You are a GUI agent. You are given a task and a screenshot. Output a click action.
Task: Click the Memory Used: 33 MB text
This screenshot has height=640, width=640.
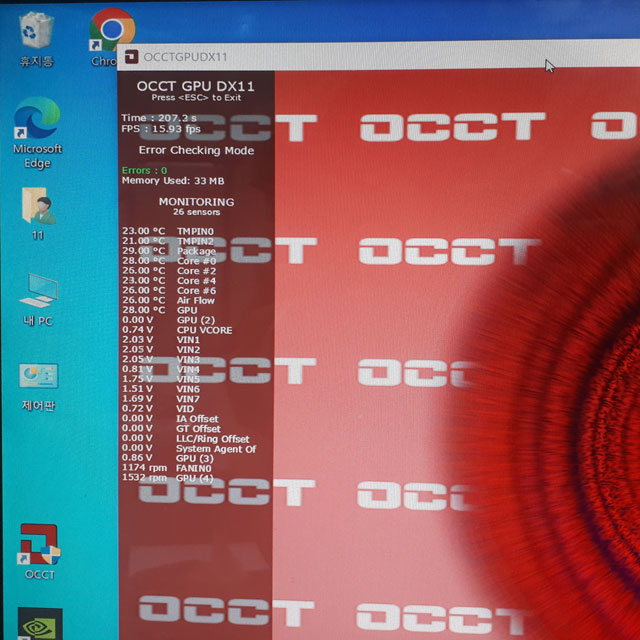(x=173, y=180)
